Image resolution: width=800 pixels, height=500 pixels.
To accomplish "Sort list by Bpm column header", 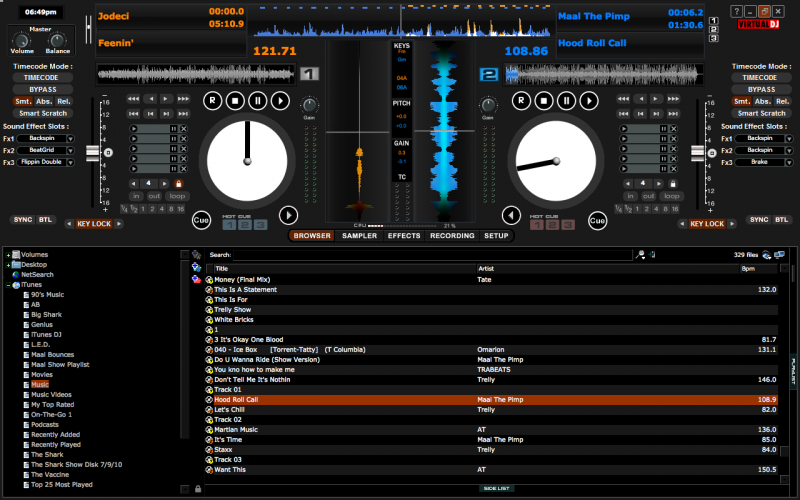I will coord(758,268).
